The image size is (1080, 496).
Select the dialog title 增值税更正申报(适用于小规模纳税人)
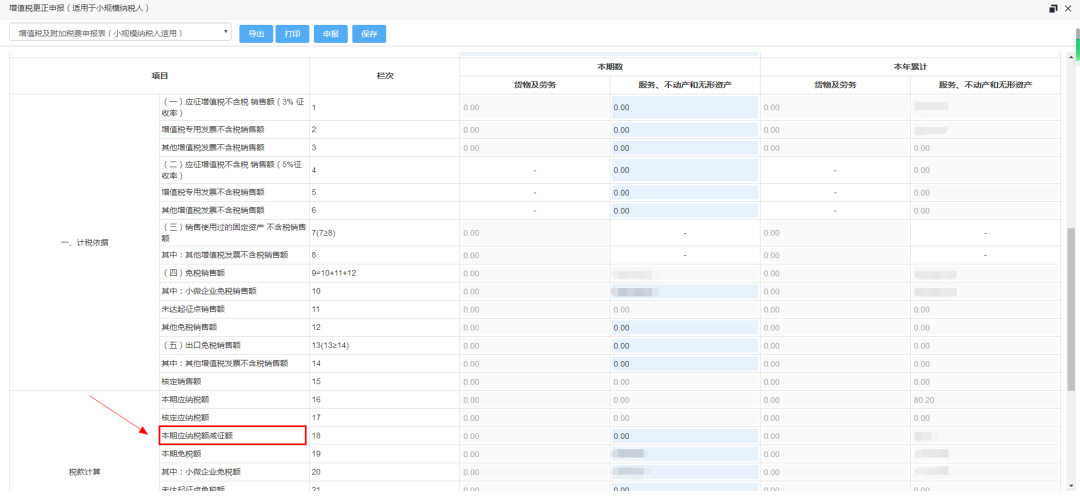point(80,8)
